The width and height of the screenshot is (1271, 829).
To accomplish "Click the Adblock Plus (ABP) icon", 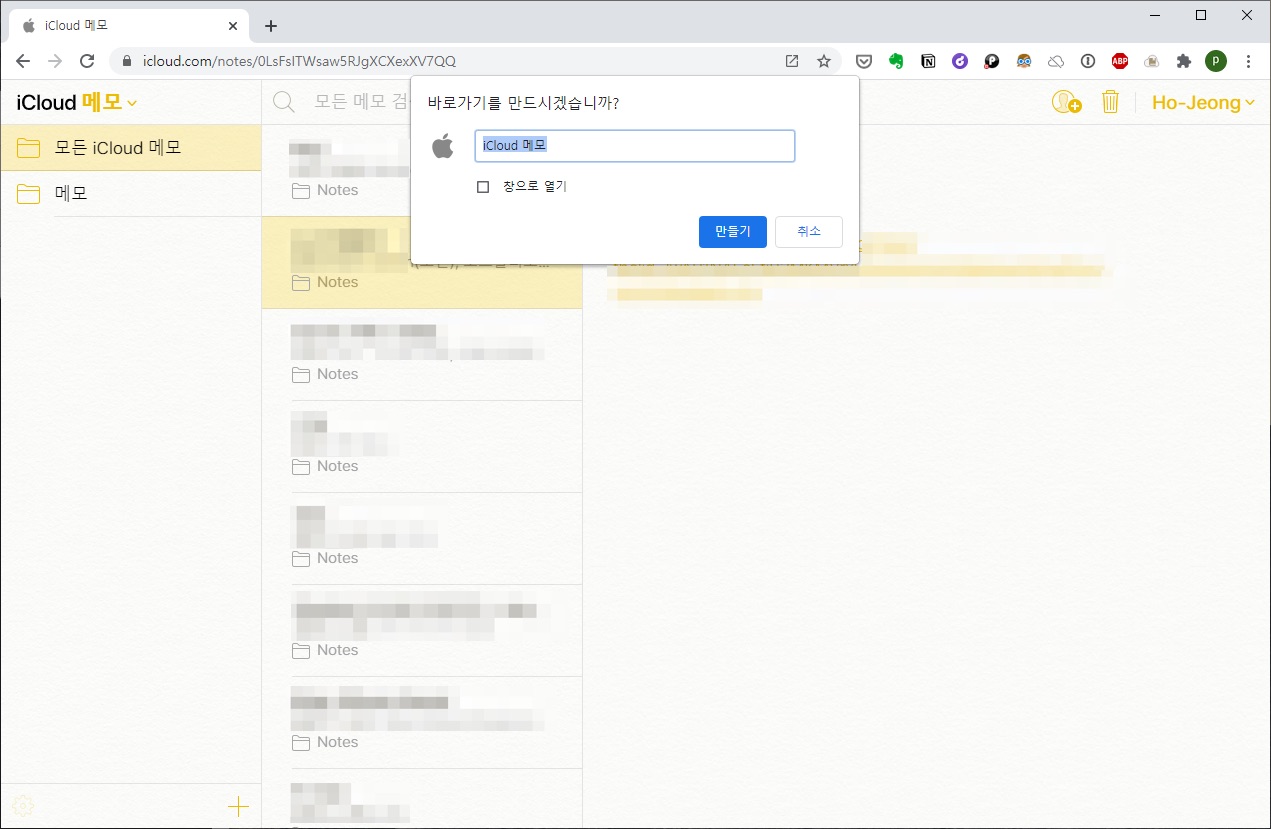I will click(x=1120, y=61).
